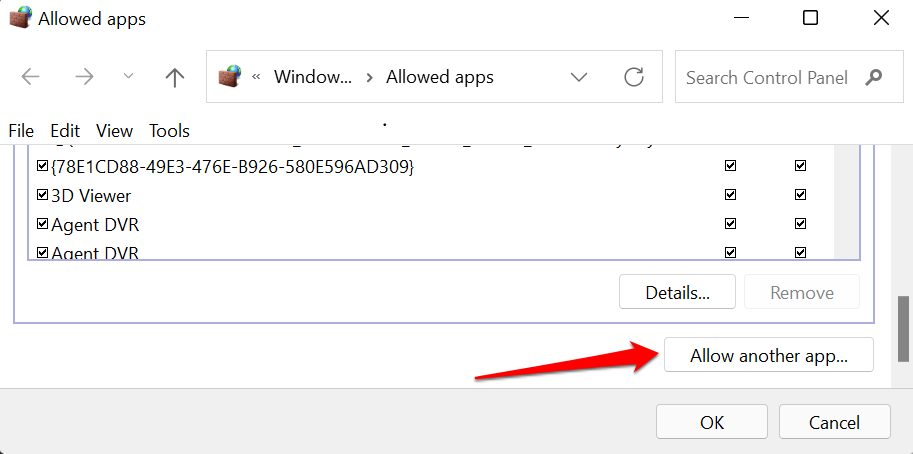Expand the address bar history dropdown
The width and height of the screenshot is (913, 454).
pyautogui.click(x=578, y=77)
